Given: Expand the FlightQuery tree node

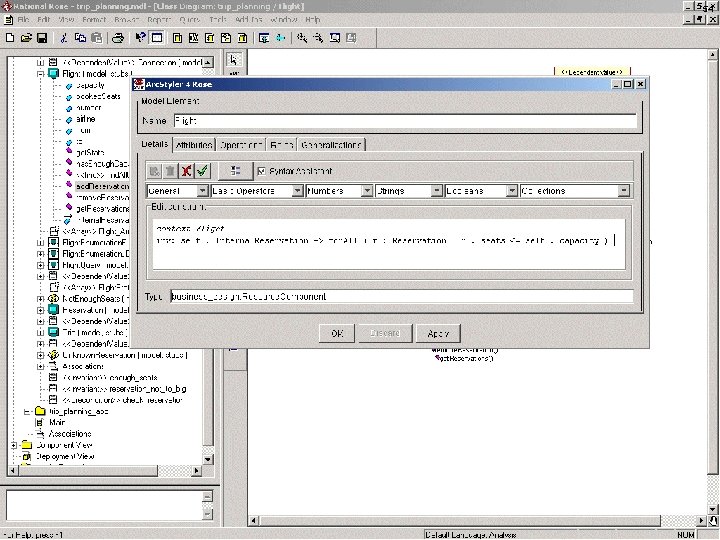Looking at the screenshot, I should (x=40, y=265).
